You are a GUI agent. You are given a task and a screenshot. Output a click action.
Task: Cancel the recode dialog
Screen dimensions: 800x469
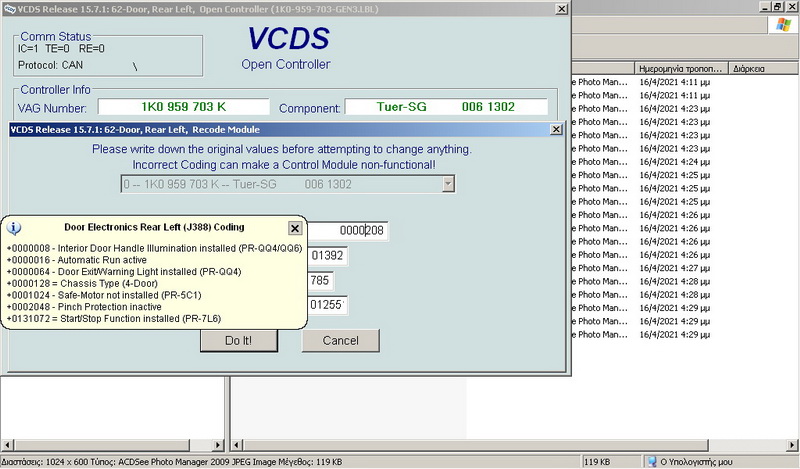(x=340, y=341)
